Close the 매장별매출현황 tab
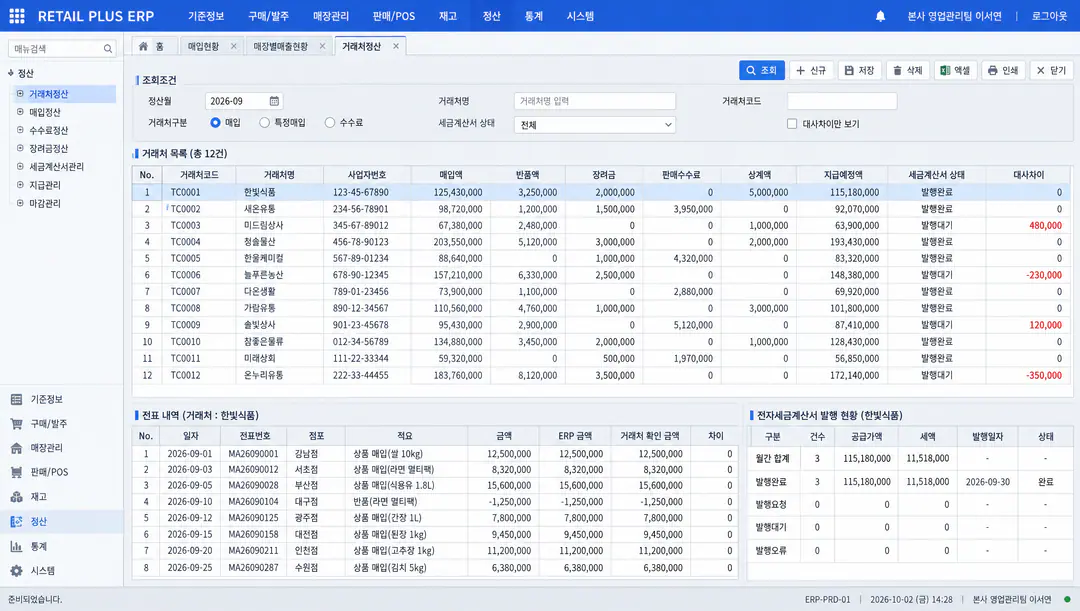The height and width of the screenshot is (611, 1080). click(x=322, y=46)
